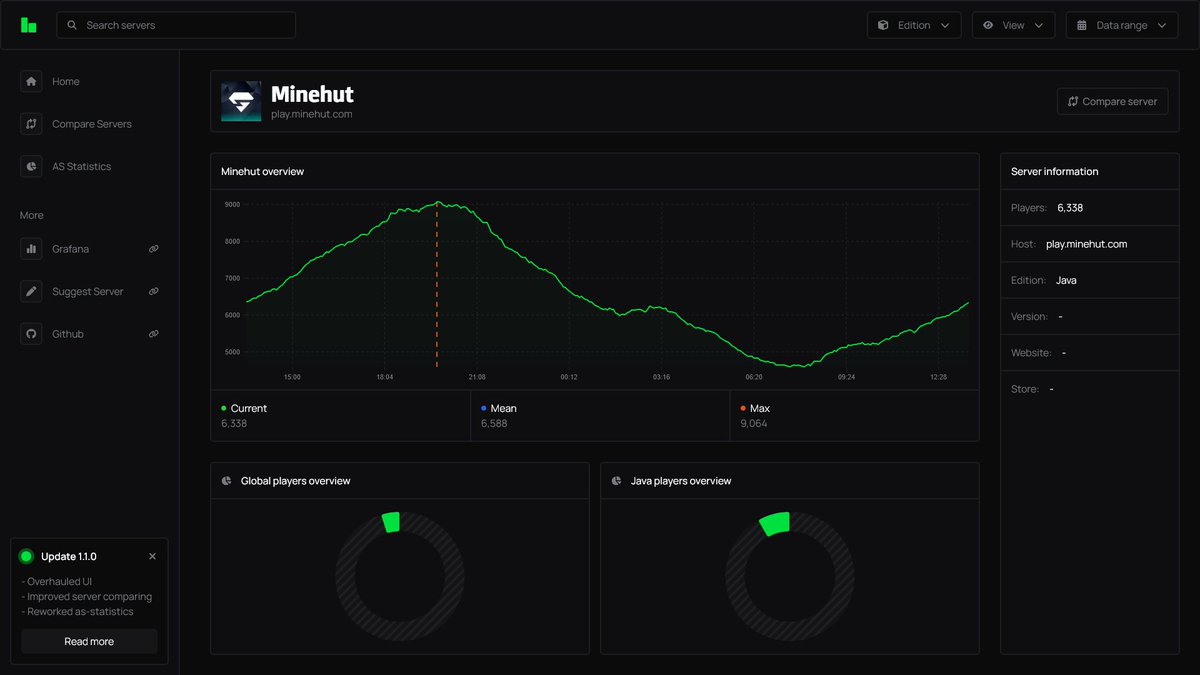Focus the Search servers input field
Image resolution: width=1200 pixels, height=675 pixels.
coord(176,25)
